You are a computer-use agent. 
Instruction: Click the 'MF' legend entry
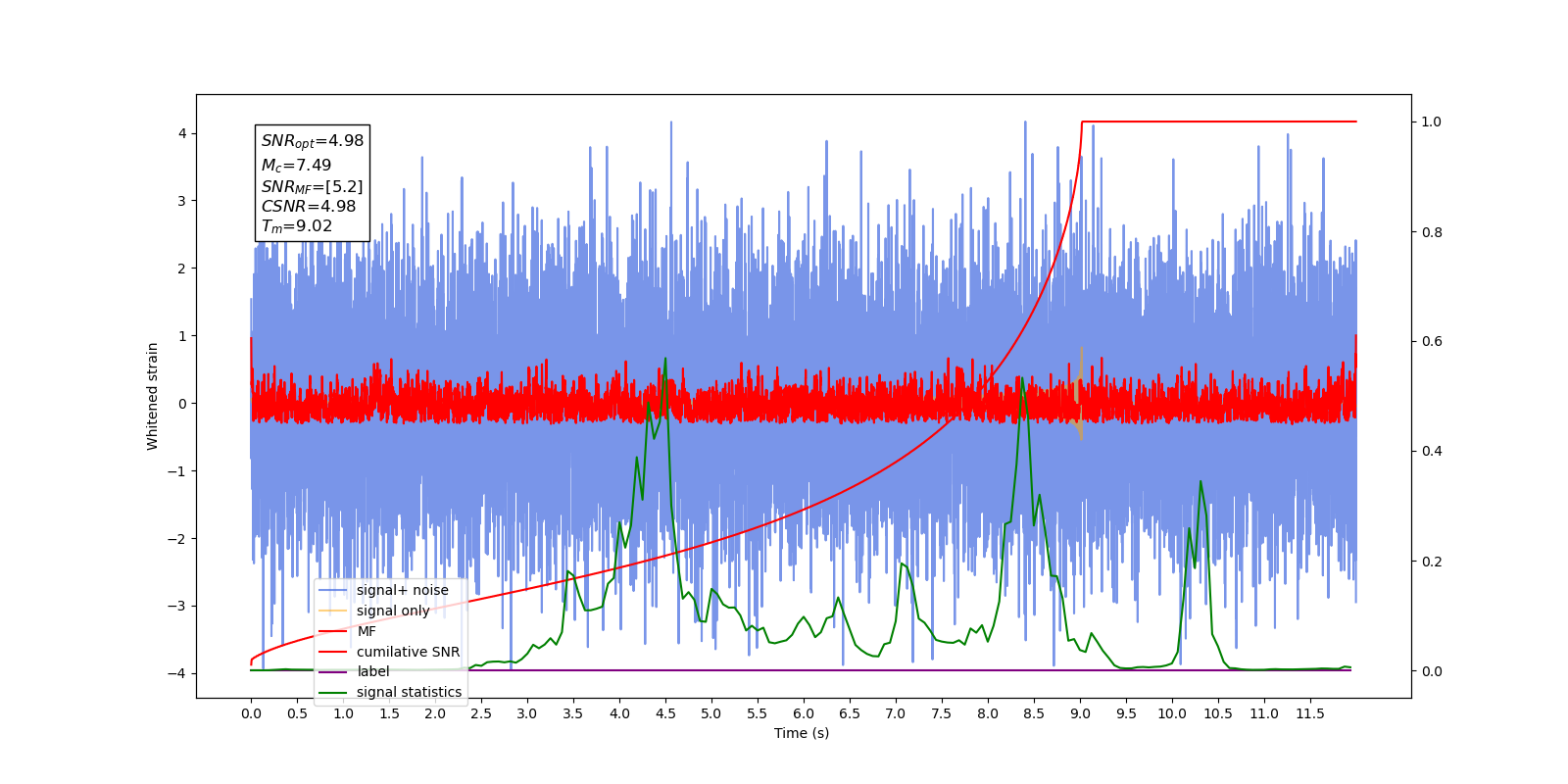click(x=348, y=631)
